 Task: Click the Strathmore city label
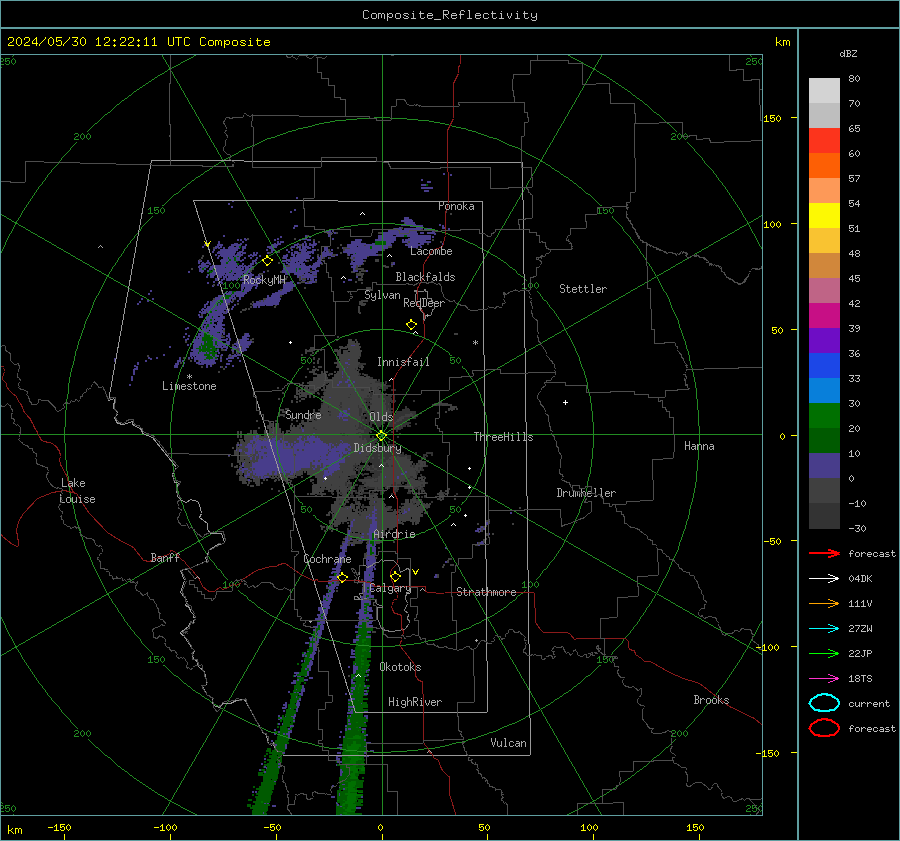(x=486, y=592)
